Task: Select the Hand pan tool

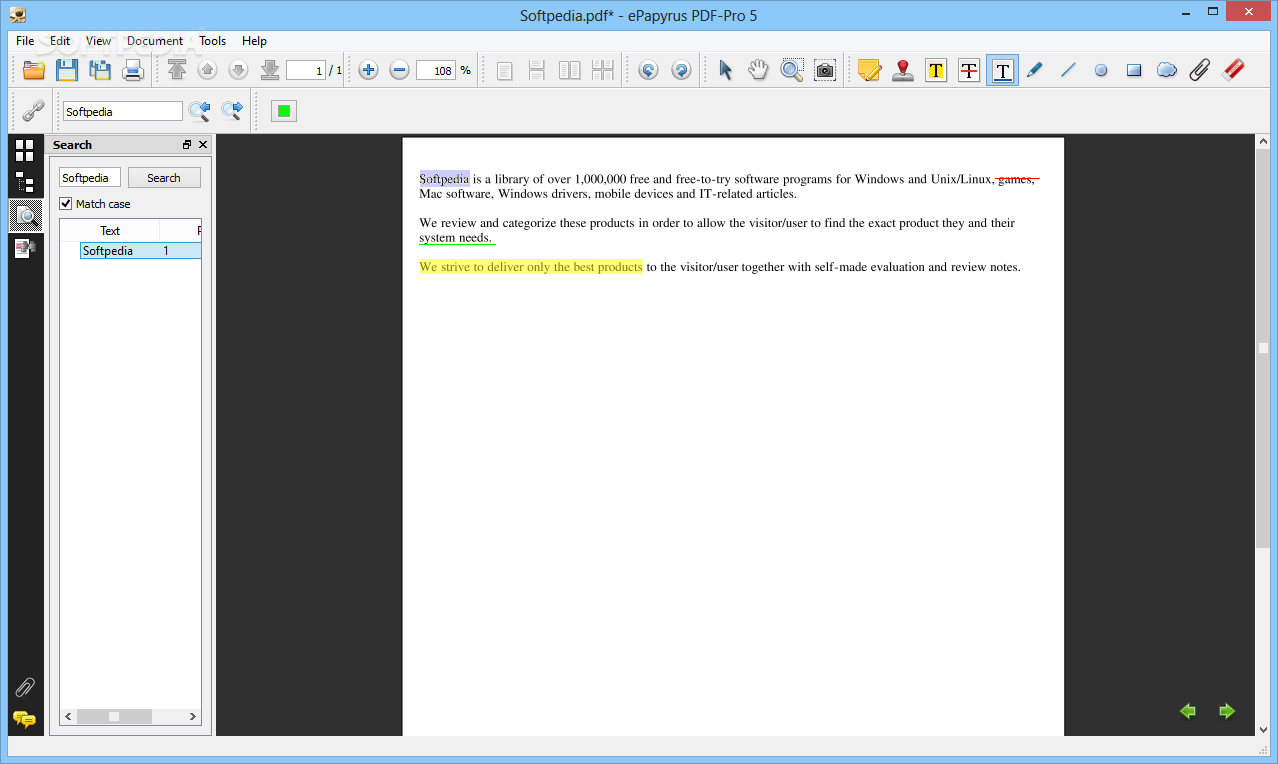Action: 758,70
